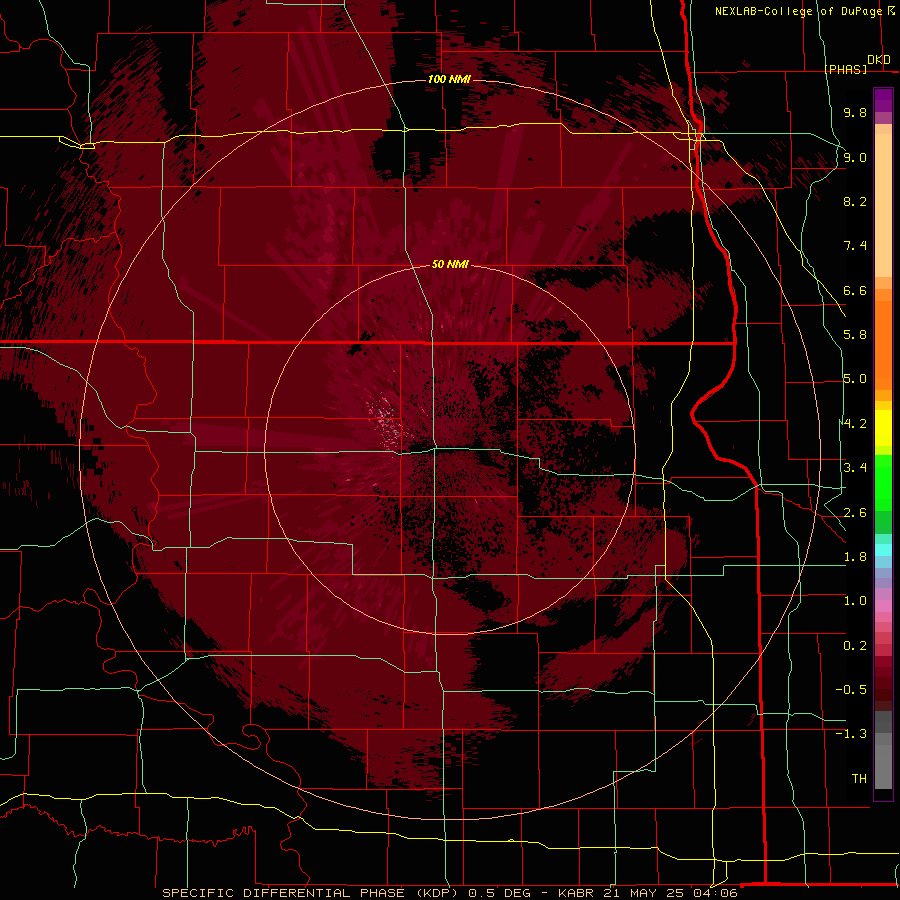Image resolution: width=900 pixels, height=900 pixels.
Task: Click the 4.2 value on the legend
Action: [x=855, y=424]
